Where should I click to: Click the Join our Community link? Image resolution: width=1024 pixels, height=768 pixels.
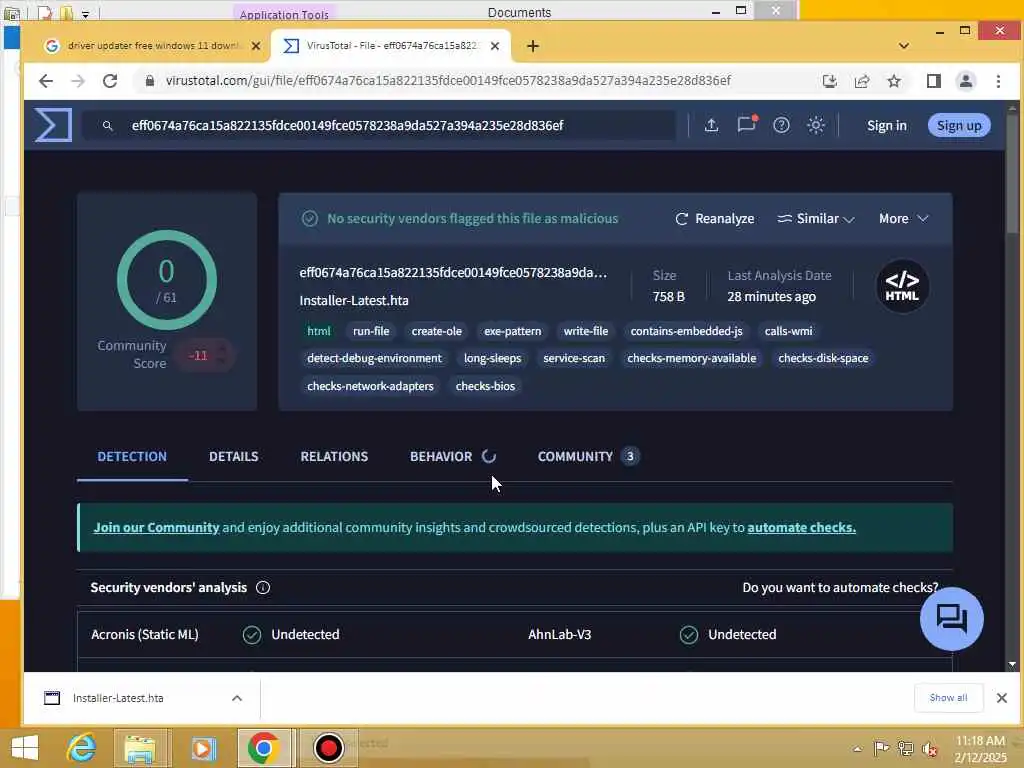tap(156, 528)
